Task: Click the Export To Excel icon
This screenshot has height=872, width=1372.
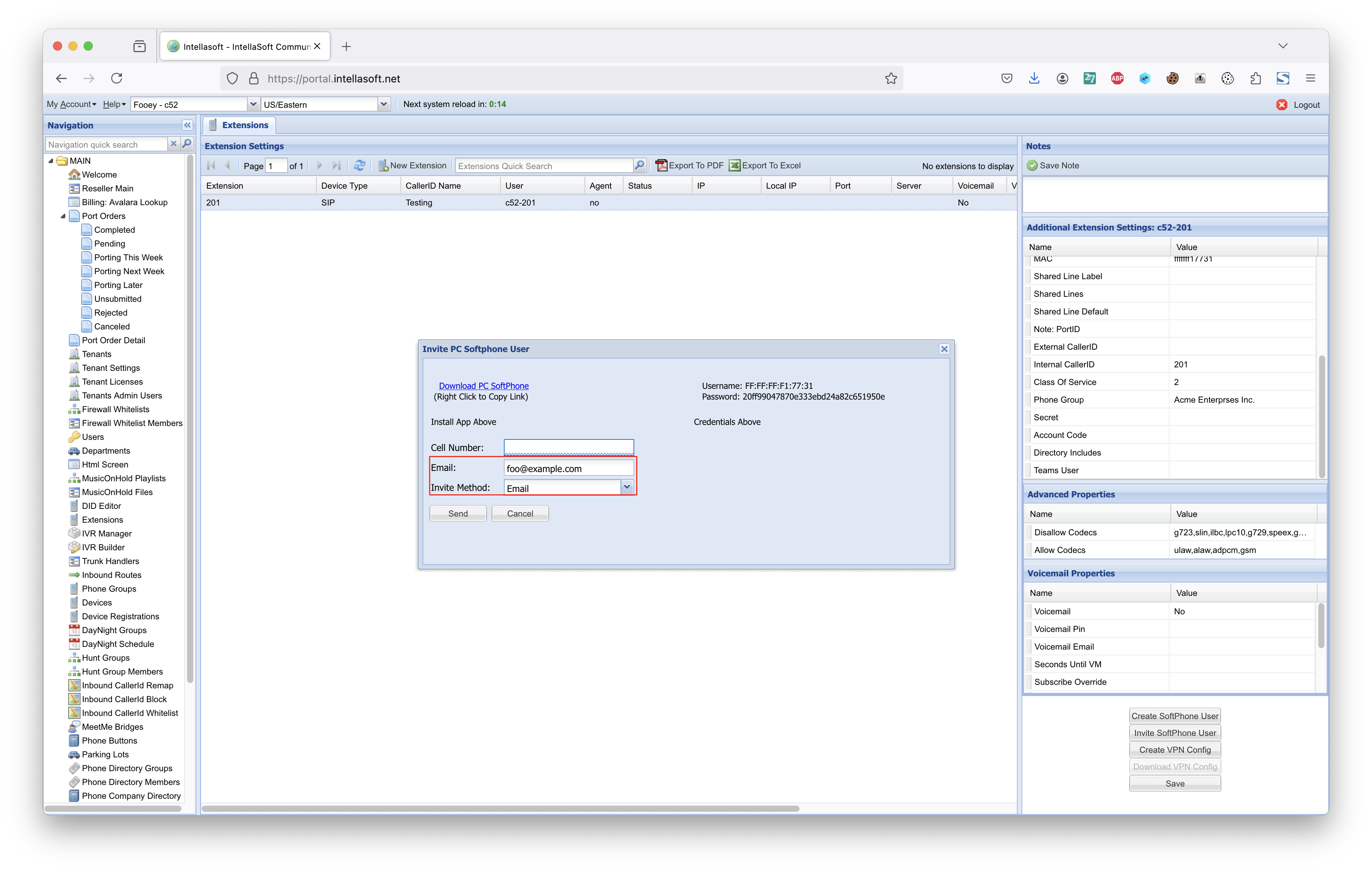Action: click(734, 165)
